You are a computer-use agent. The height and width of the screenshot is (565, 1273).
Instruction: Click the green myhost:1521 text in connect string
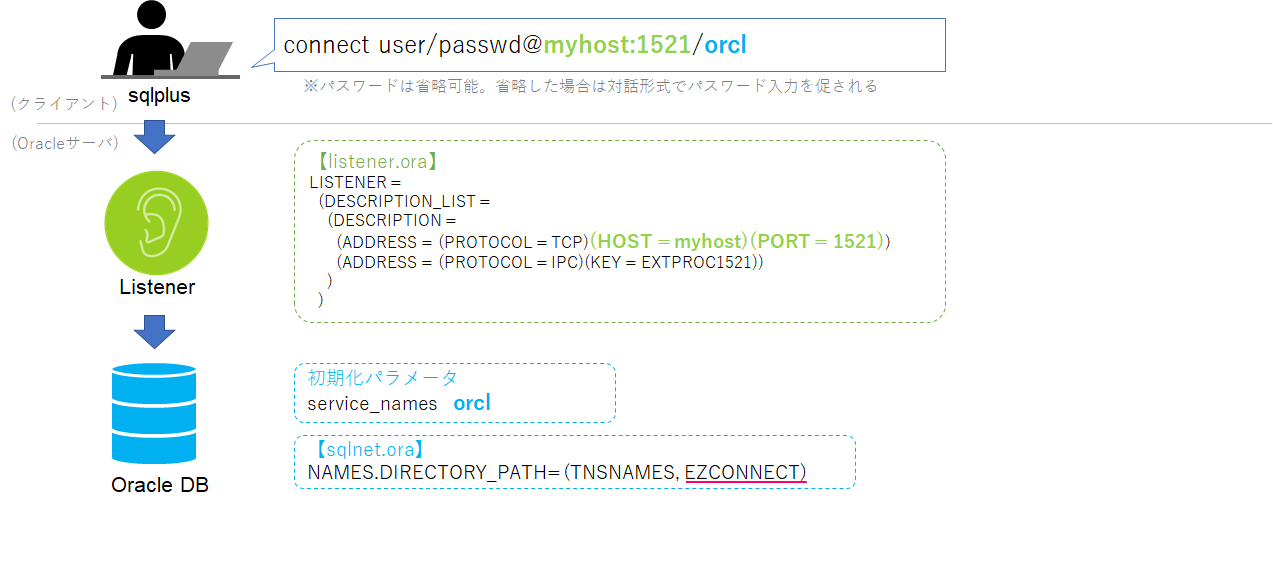pos(618,45)
